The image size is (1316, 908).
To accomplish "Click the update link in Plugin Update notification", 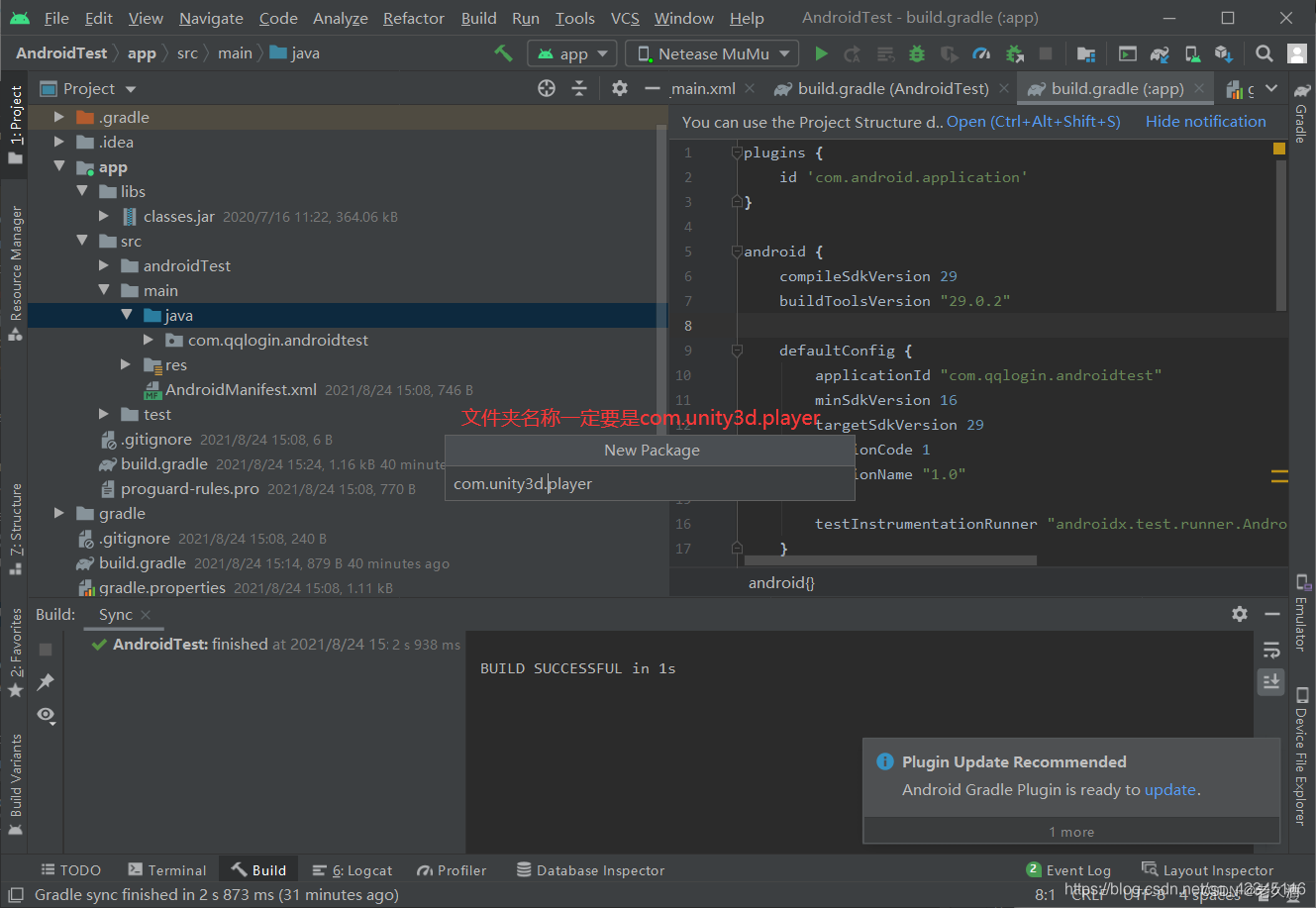I will [x=1170, y=789].
